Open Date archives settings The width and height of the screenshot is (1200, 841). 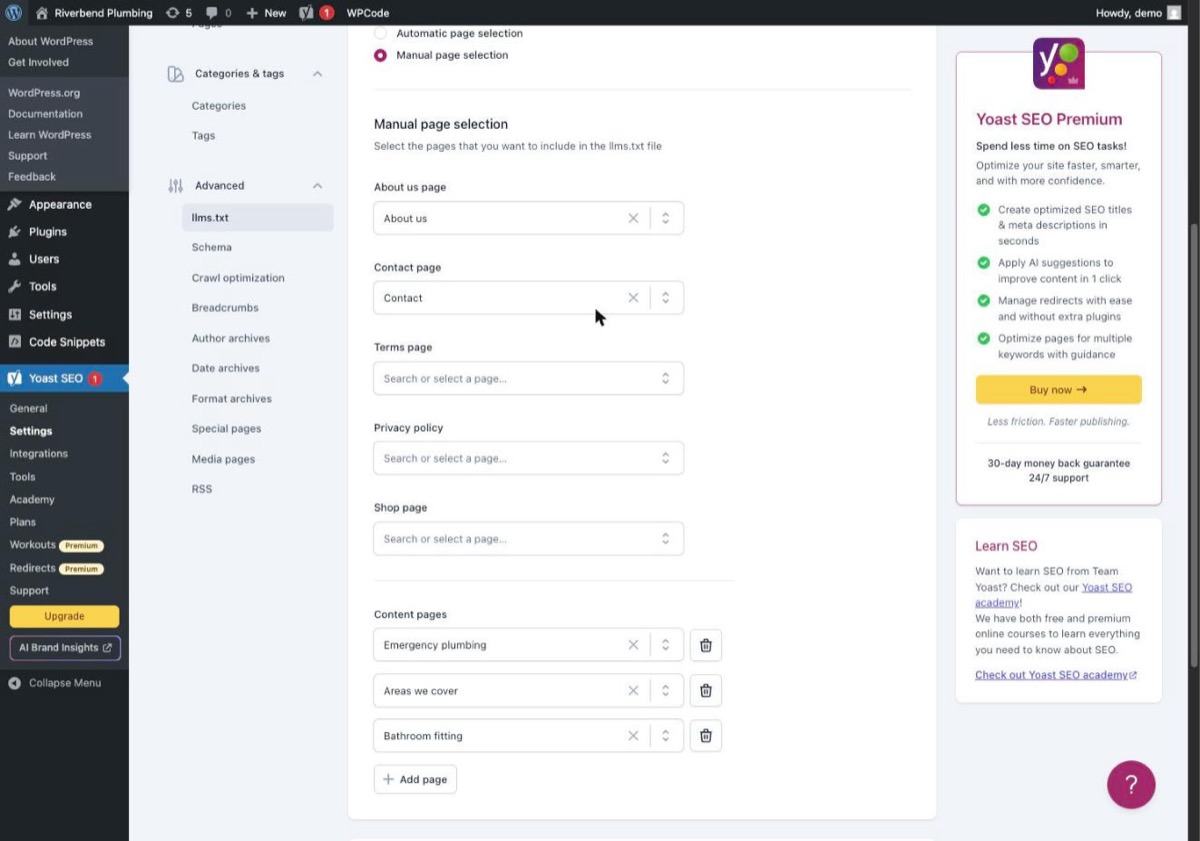click(x=226, y=368)
